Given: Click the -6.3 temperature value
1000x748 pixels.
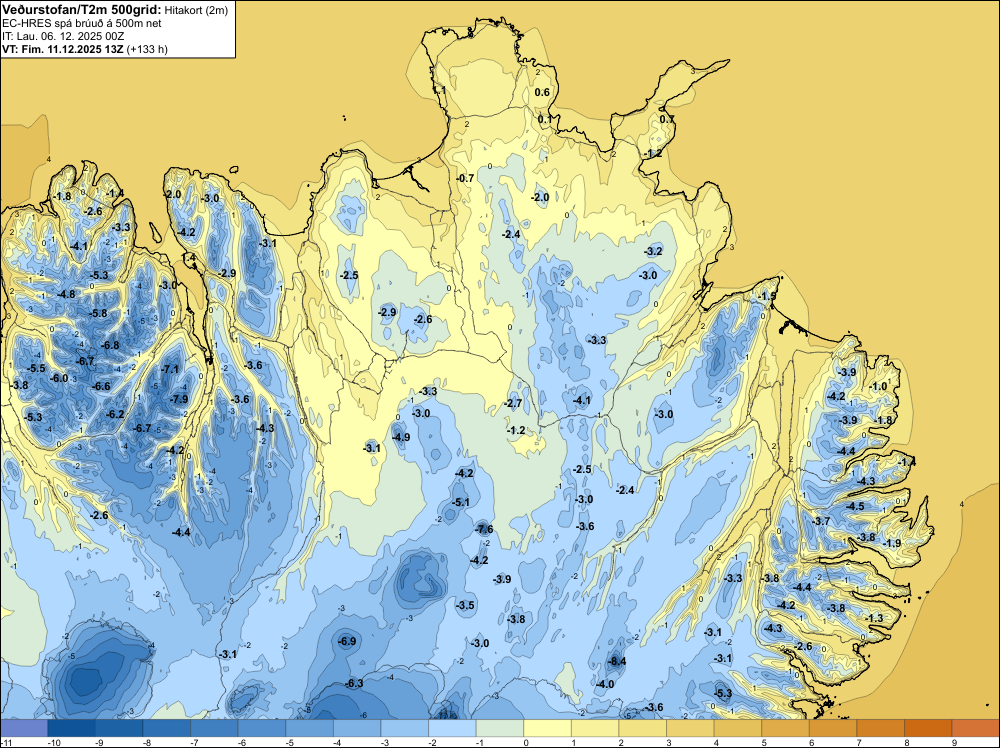Looking at the screenshot, I should tap(355, 683).
